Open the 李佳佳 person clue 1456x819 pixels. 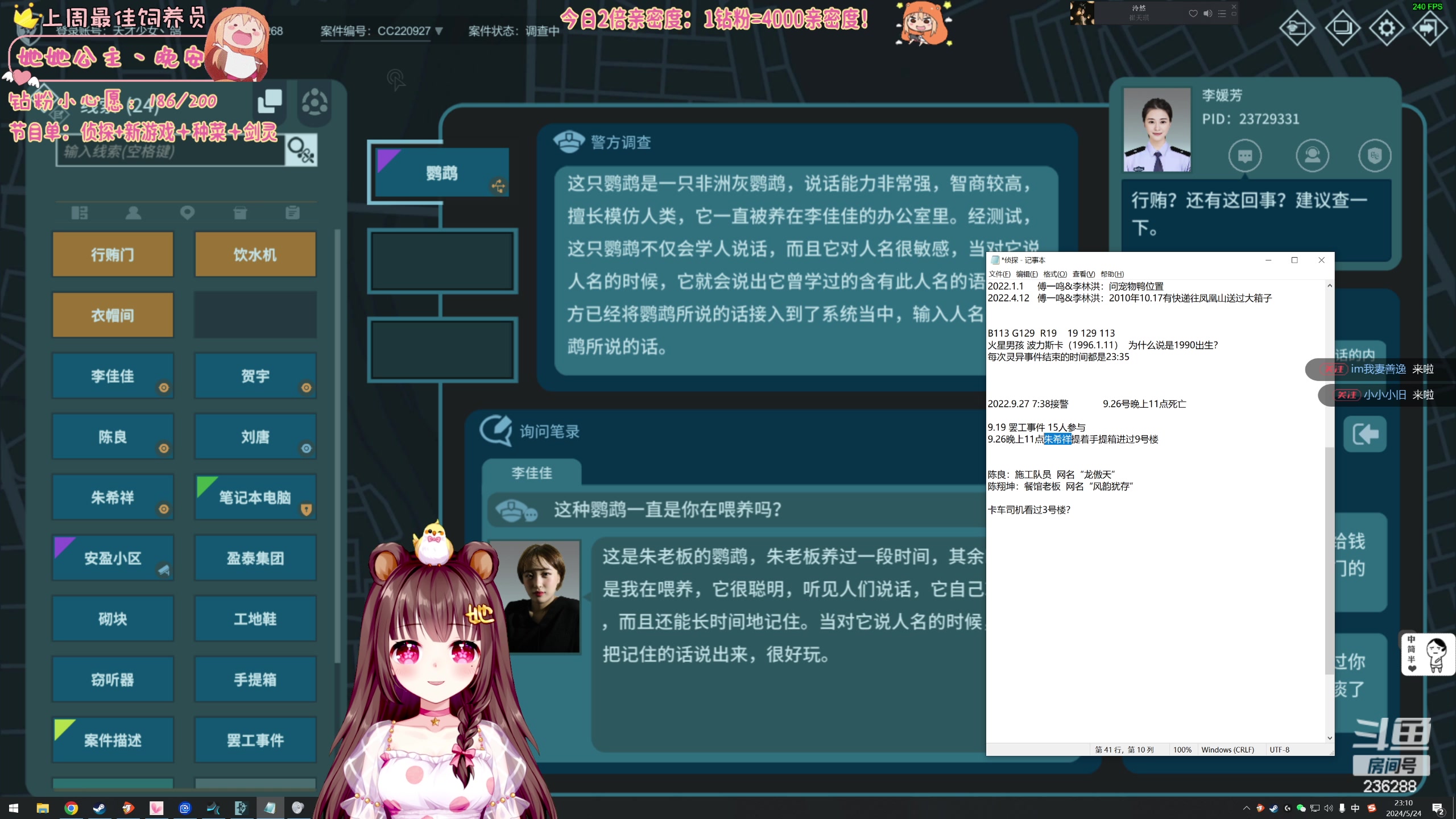coord(113,375)
